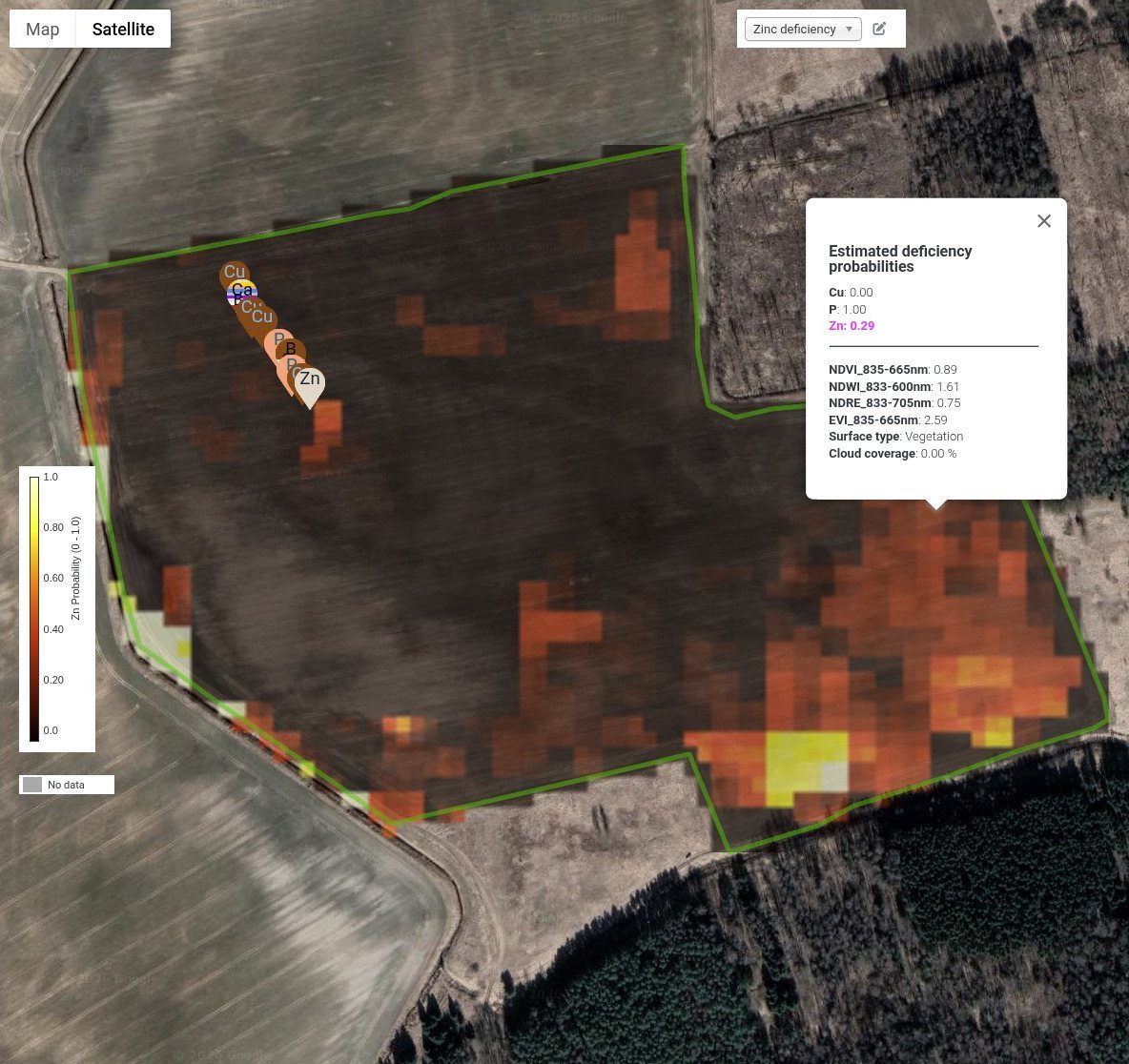Click the bright yellow high-zinc-deficiency cells

point(805,765)
